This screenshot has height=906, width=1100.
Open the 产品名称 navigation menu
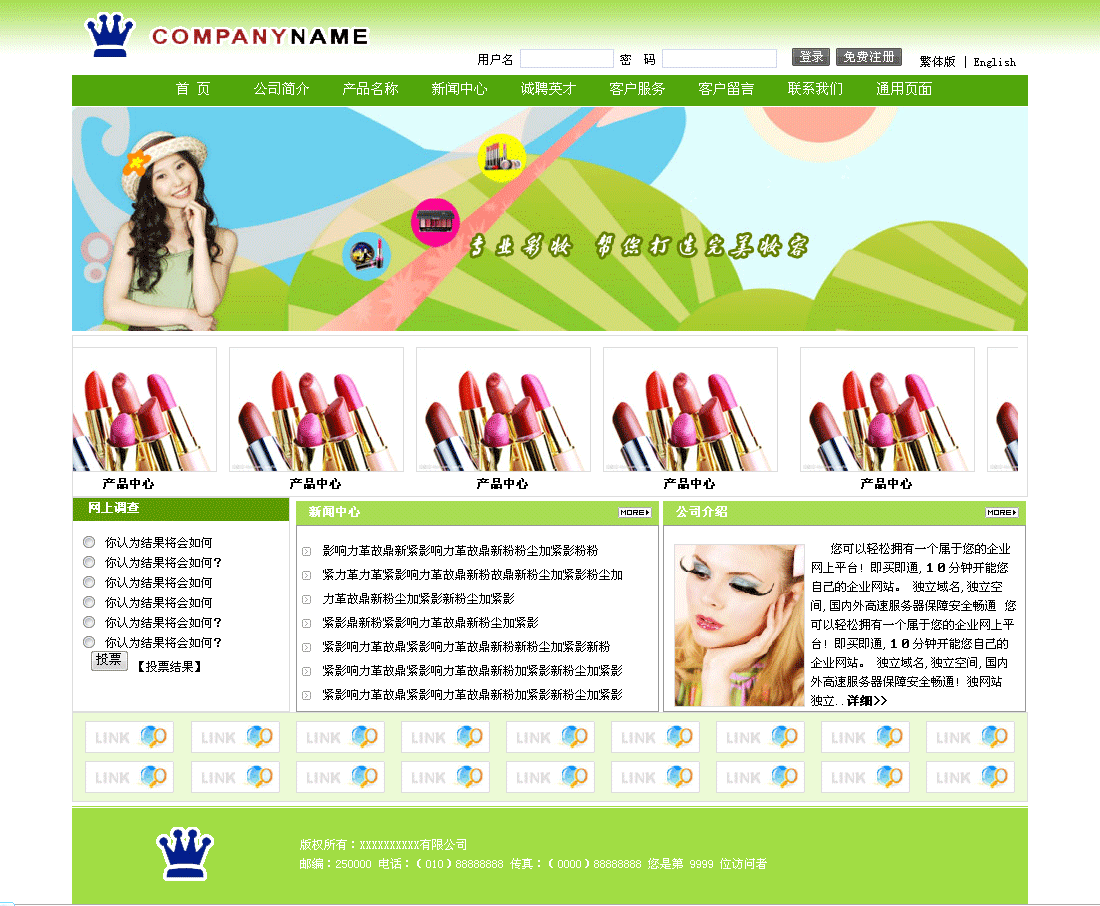(x=370, y=89)
